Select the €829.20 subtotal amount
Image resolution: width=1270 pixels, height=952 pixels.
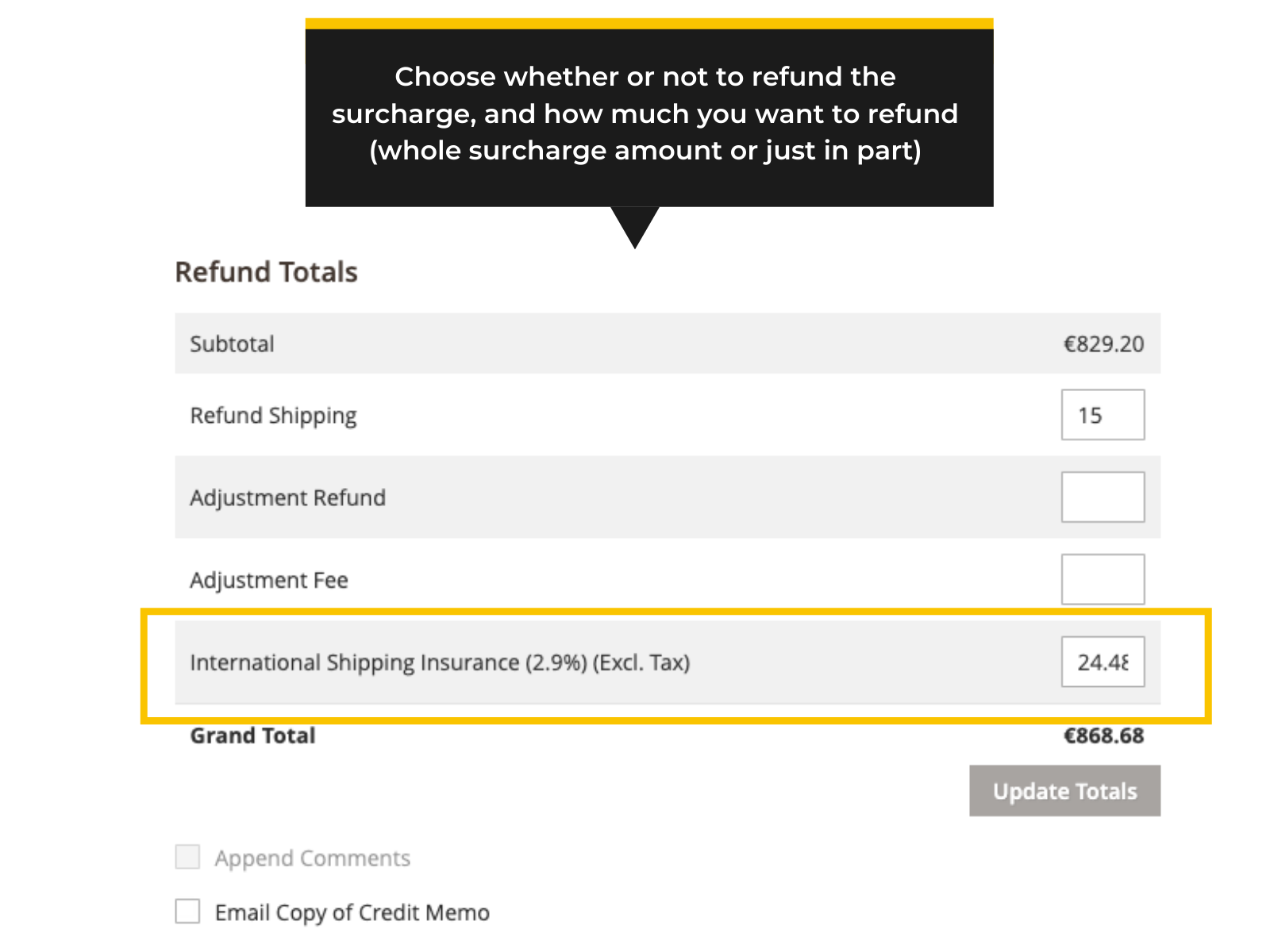tap(1103, 344)
